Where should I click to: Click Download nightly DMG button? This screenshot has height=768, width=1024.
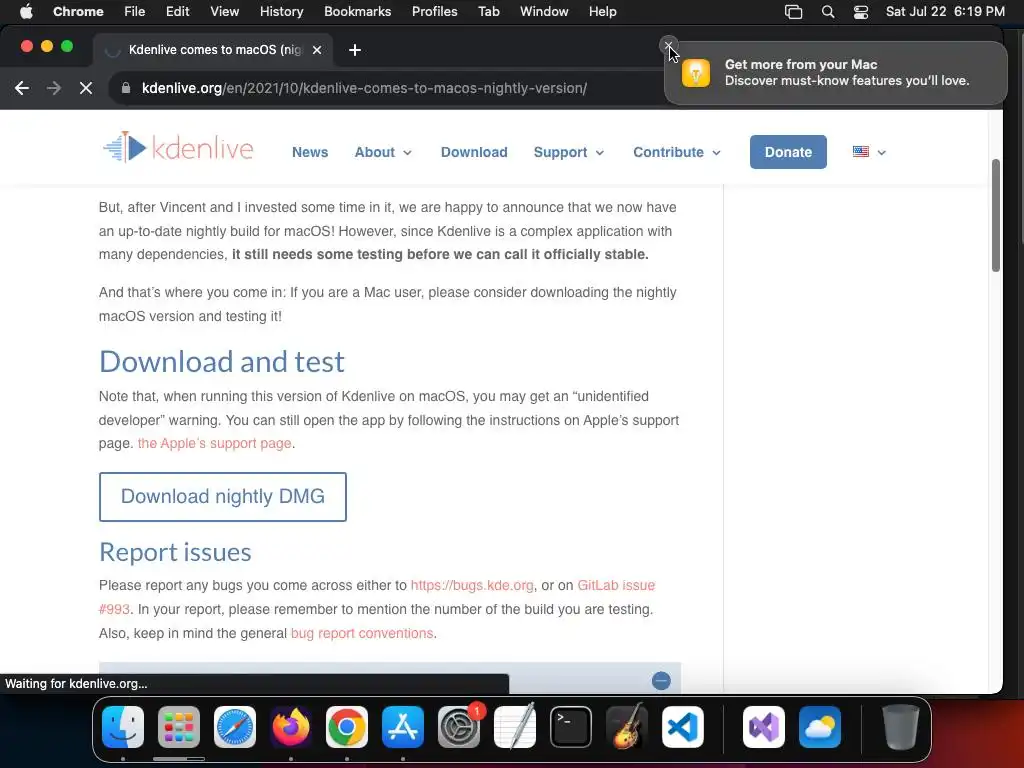click(223, 496)
